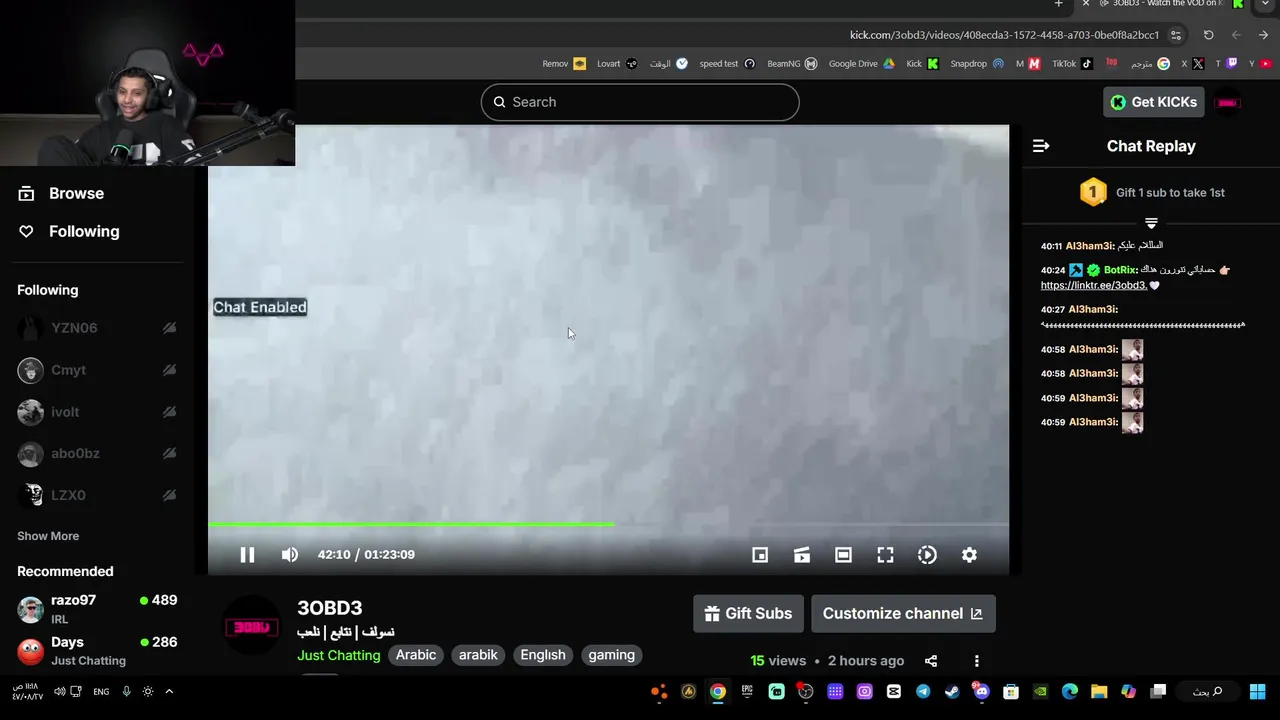
Task: Open CapCut from the taskbar
Action: (894, 692)
